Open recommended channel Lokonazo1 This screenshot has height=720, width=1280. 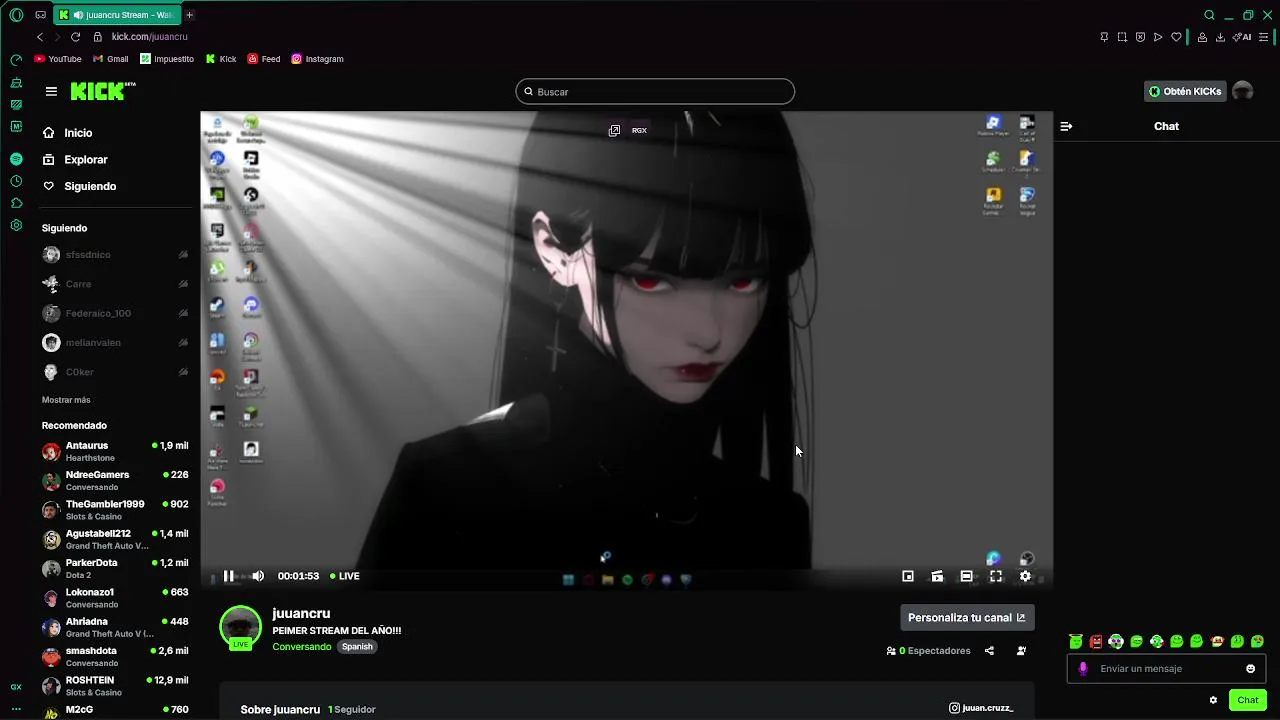coord(115,598)
